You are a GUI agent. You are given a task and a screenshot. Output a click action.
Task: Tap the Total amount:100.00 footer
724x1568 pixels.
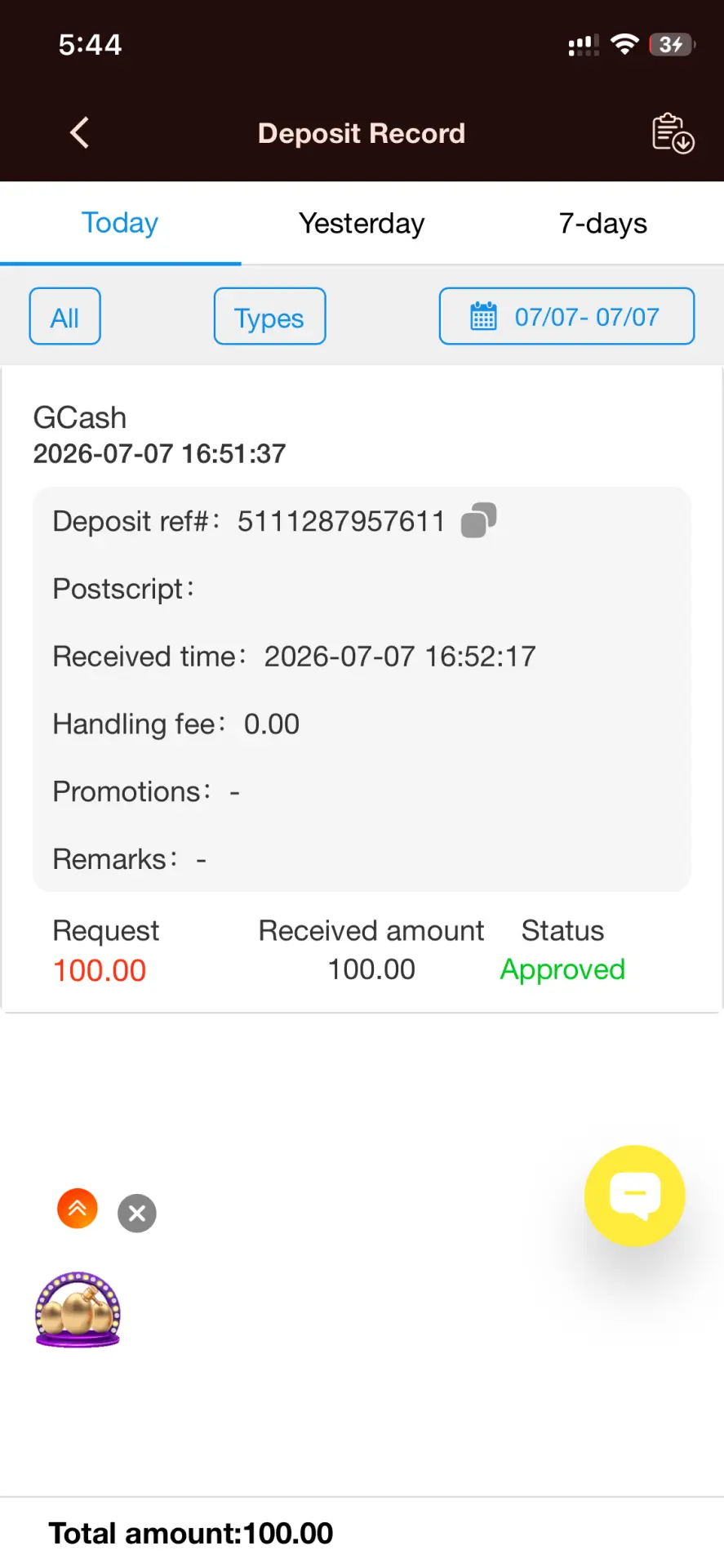(191, 1533)
